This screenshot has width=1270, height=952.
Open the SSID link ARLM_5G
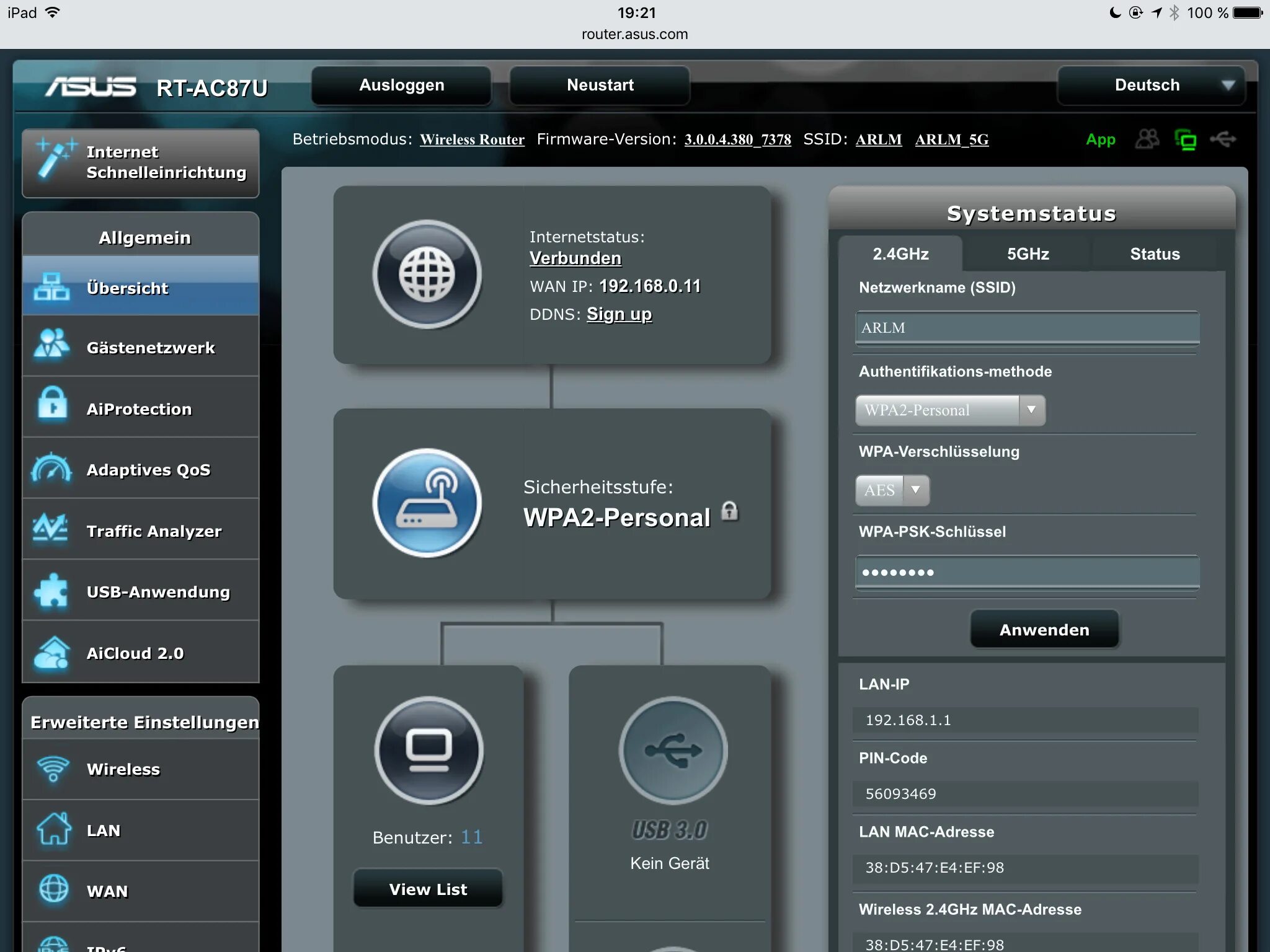952,139
